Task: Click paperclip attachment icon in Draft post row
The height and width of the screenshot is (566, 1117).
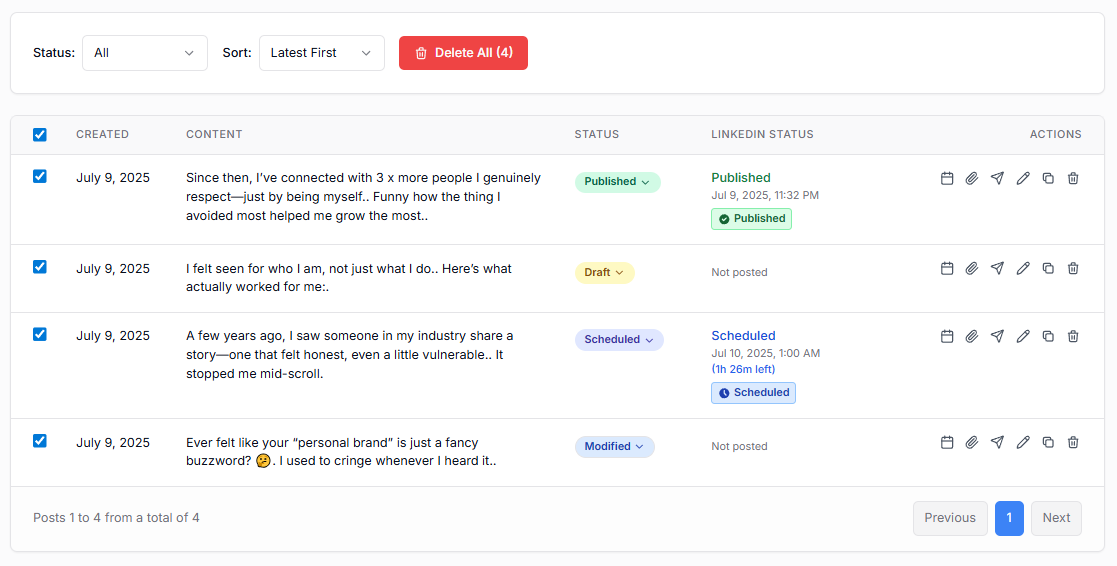Action: [x=972, y=268]
